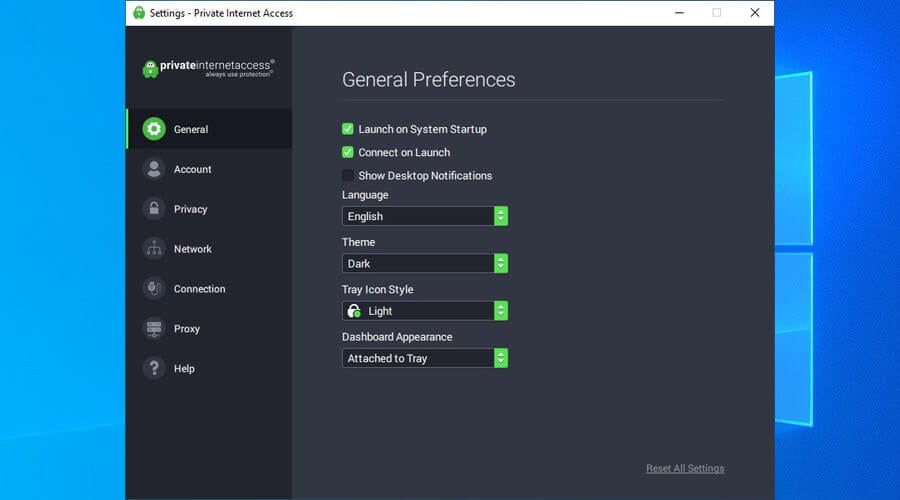
Task: Click the General Preferences heading
Action: (428, 80)
